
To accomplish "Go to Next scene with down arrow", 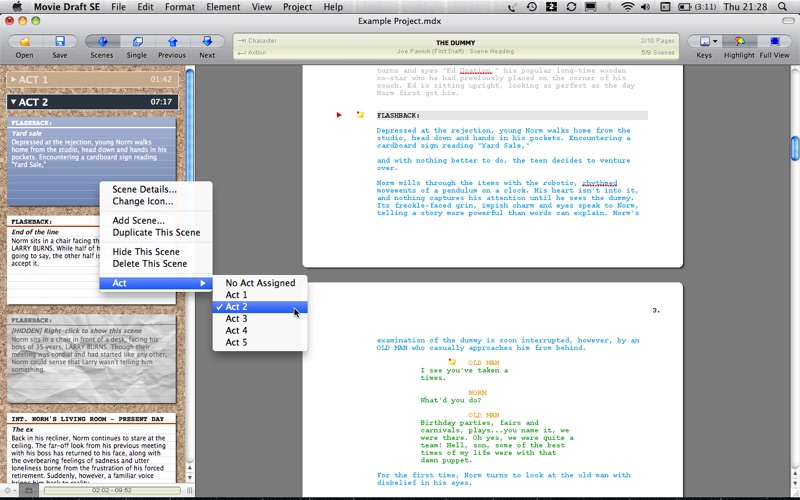I will (207, 42).
